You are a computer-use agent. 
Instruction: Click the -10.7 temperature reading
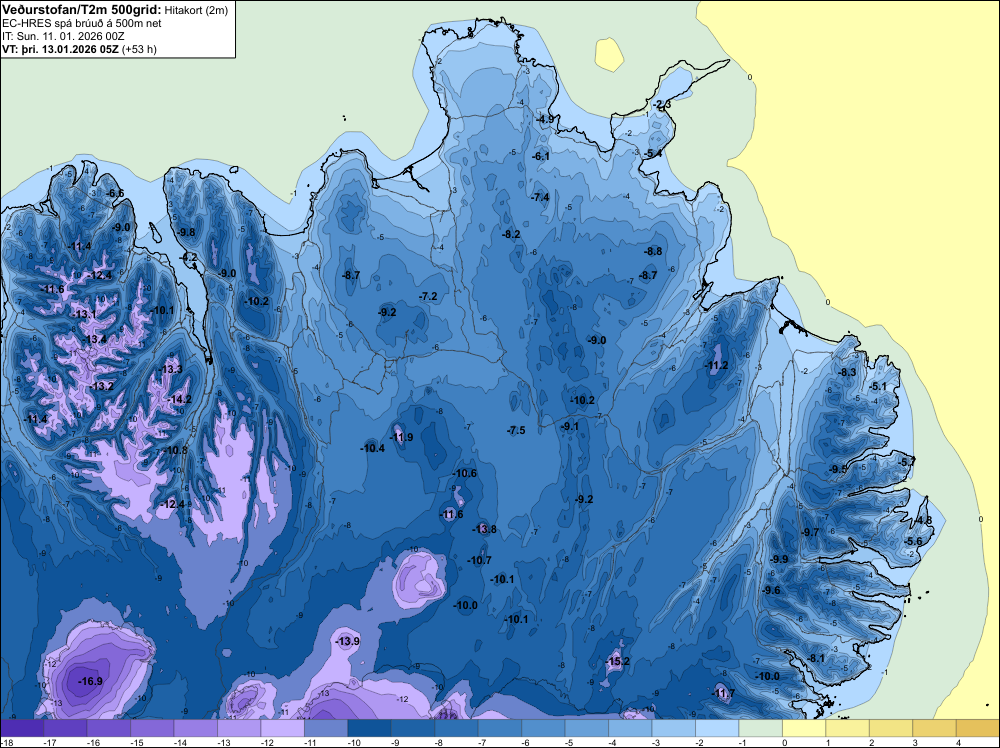click(x=479, y=561)
